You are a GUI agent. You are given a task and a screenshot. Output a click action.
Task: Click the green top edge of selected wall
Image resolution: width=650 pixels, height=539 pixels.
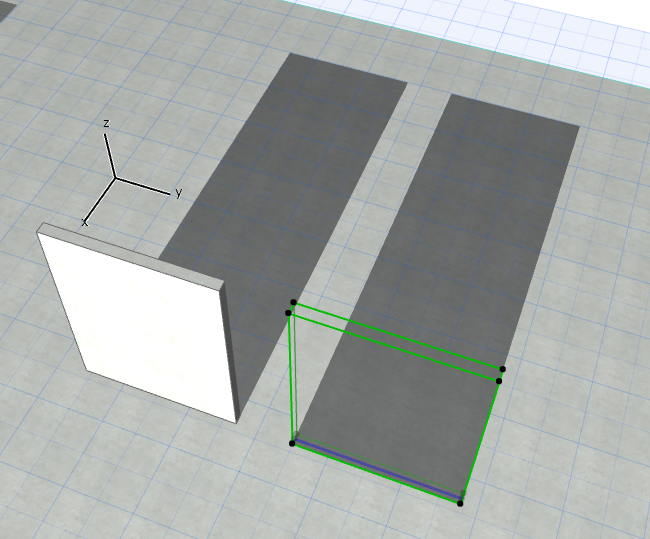[398, 337]
